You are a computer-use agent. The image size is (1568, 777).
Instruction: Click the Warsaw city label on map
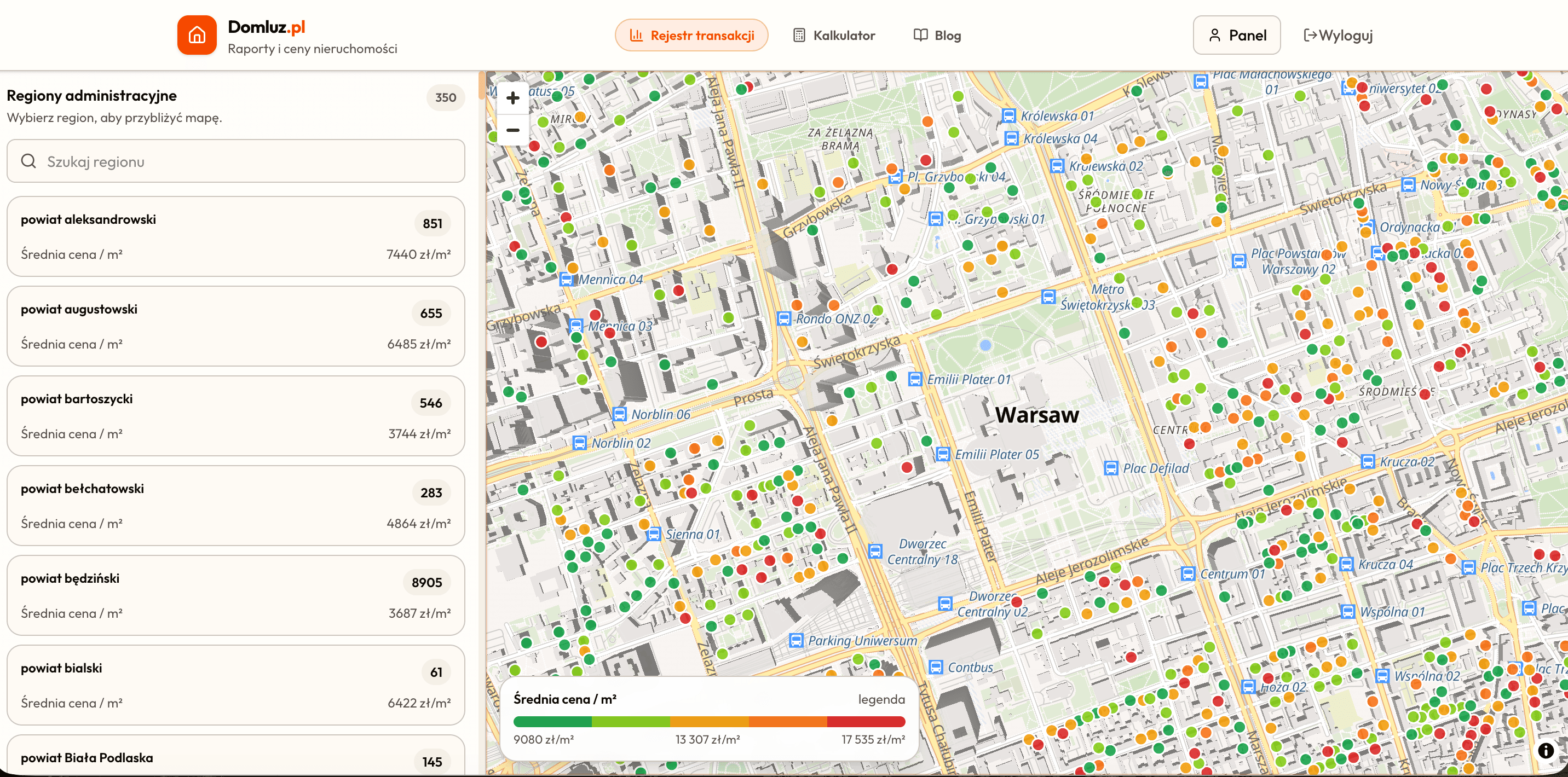[x=1037, y=415]
